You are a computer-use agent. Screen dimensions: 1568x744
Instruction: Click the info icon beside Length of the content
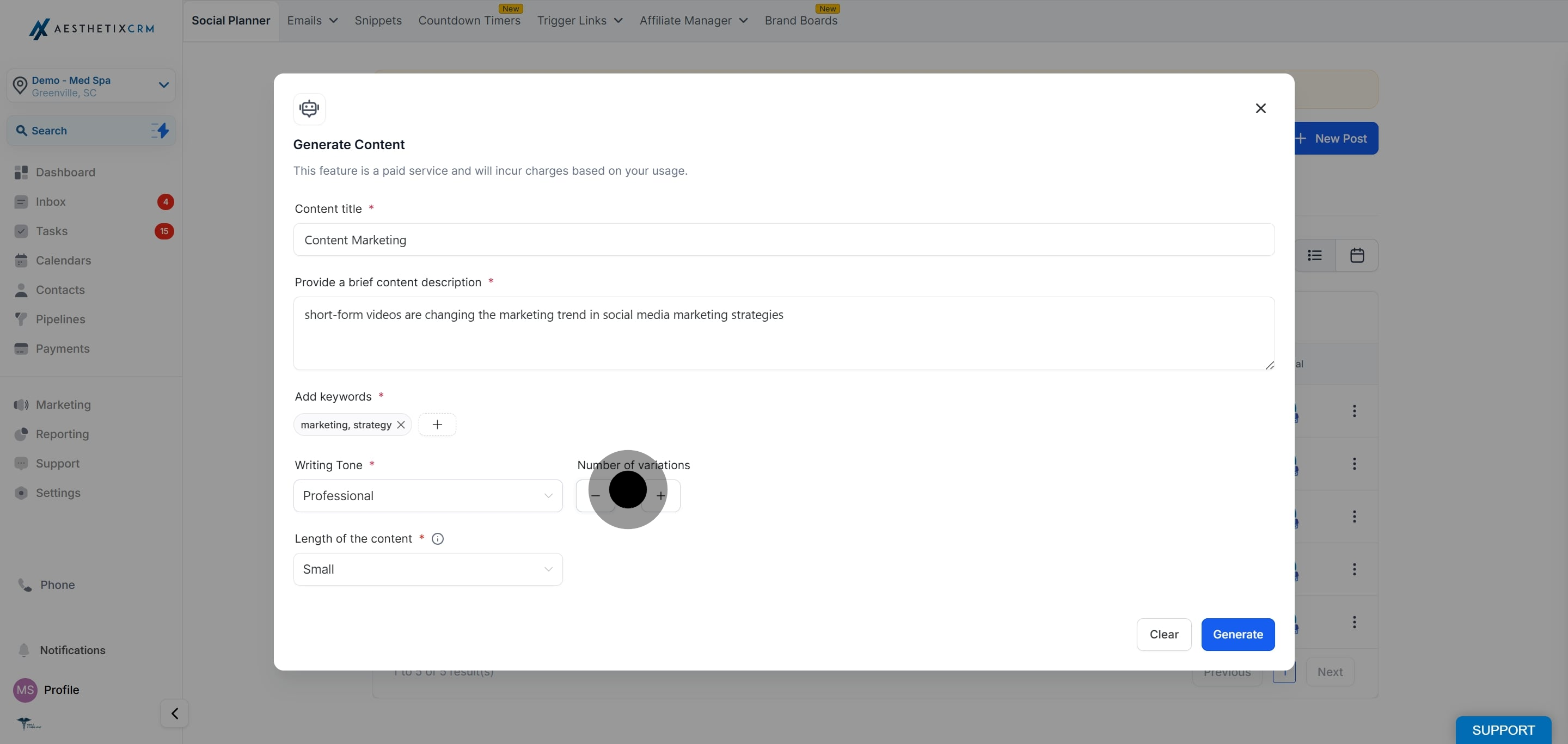coord(437,539)
